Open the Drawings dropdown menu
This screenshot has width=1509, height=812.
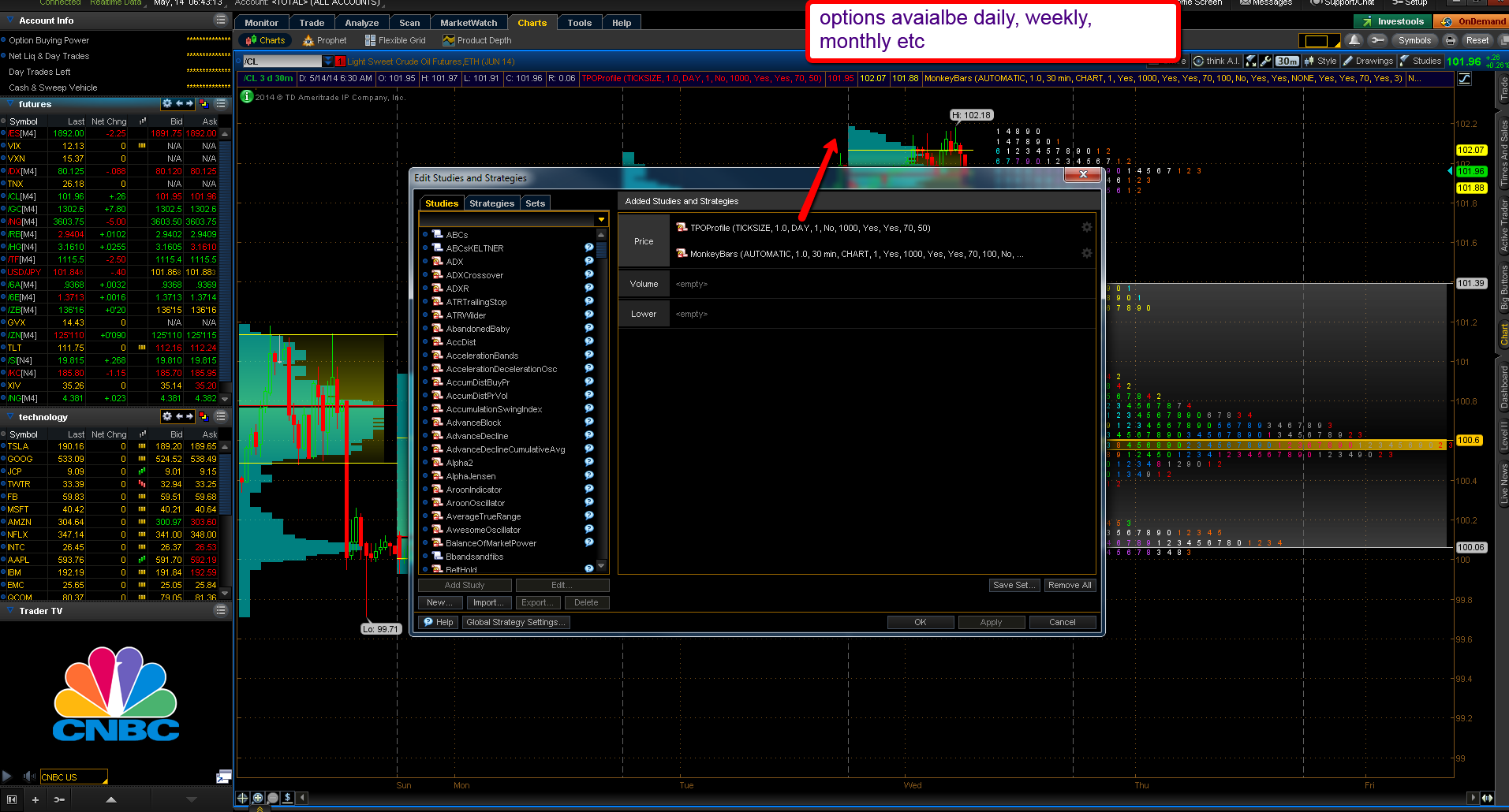click(1369, 61)
